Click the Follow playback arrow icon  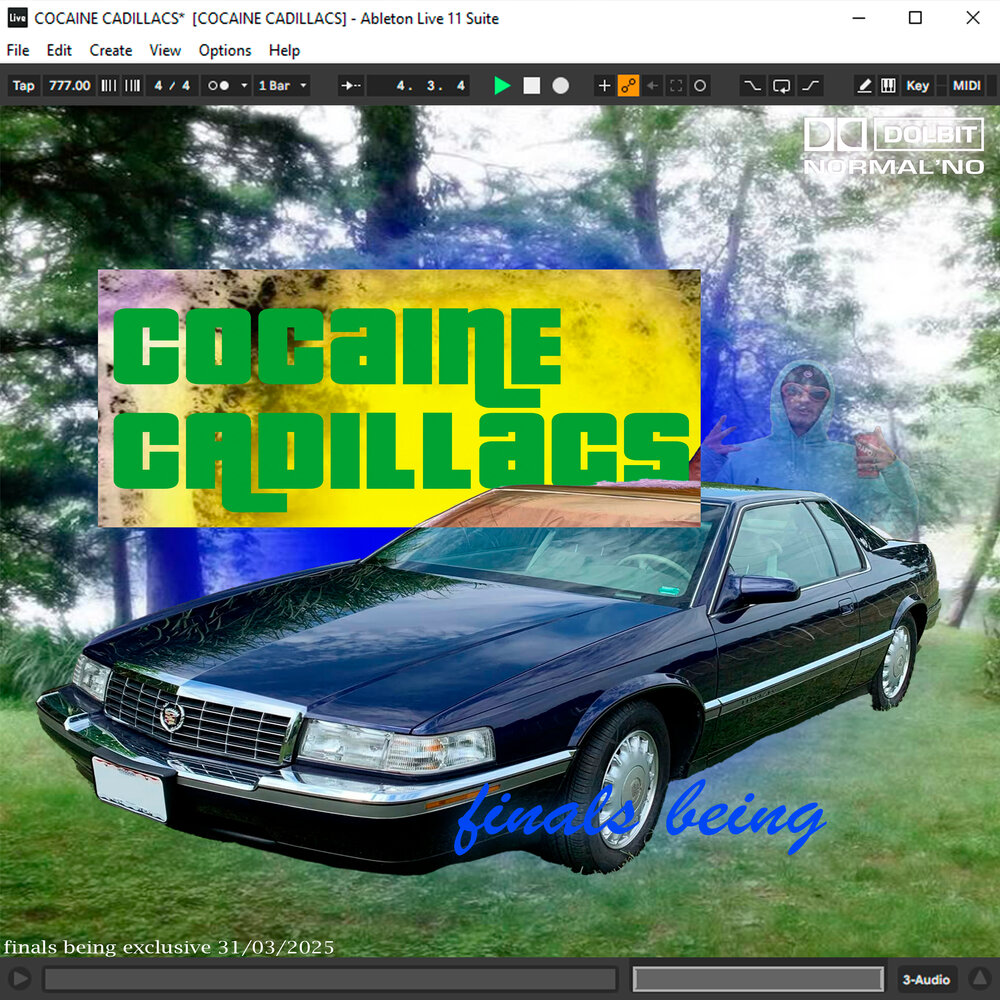tap(351, 86)
